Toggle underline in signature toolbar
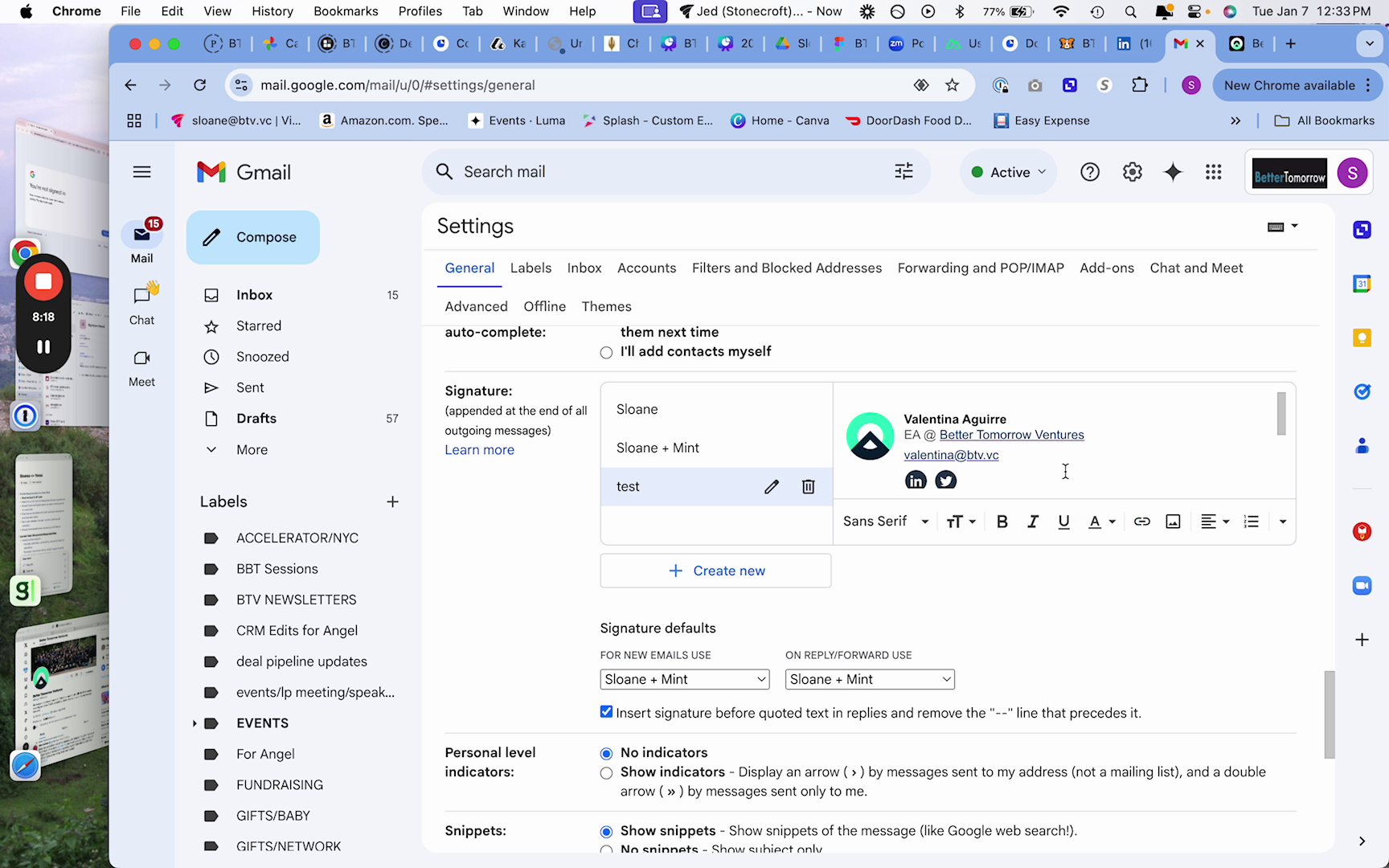 coord(1063,522)
